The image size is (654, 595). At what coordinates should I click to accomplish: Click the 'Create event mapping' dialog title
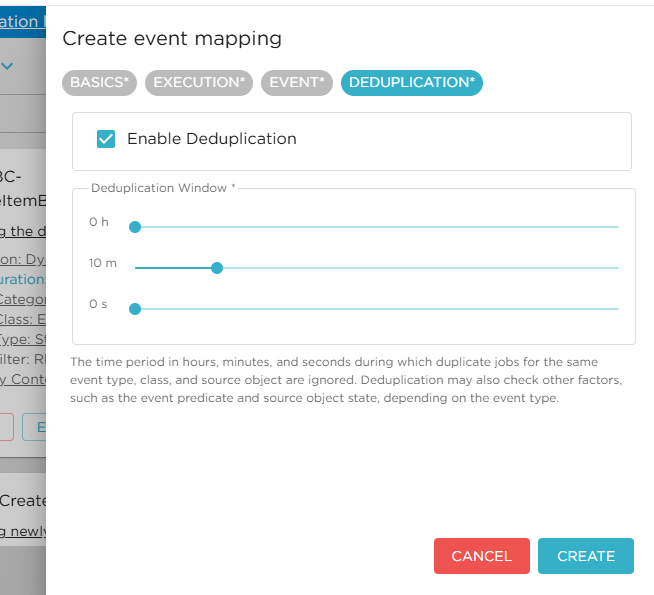(172, 39)
